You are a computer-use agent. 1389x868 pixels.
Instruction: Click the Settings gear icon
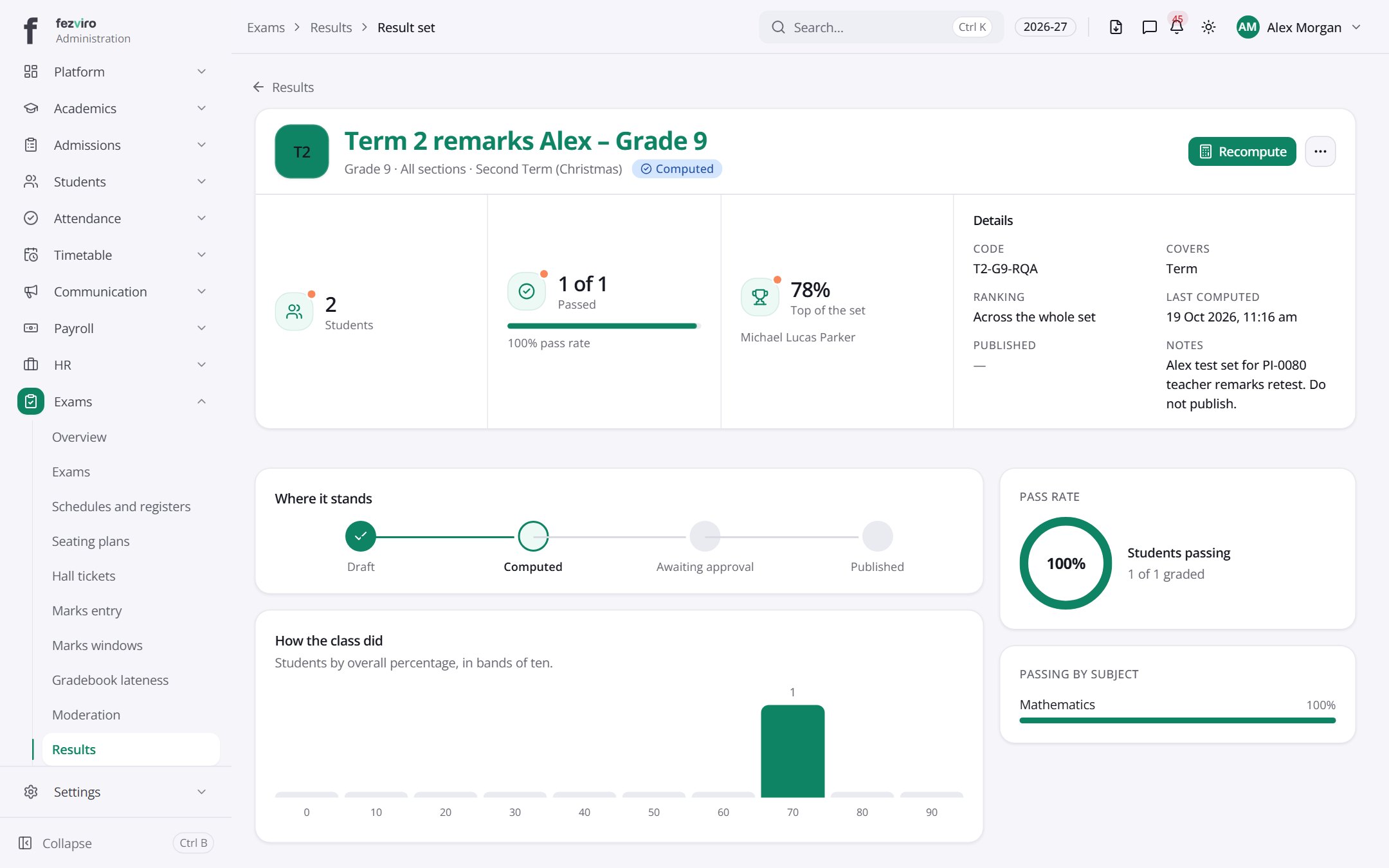click(x=31, y=792)
